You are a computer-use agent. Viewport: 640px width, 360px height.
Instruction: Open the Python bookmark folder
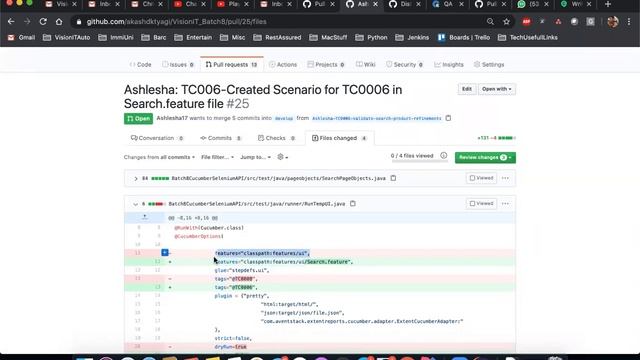click(371, 37)
